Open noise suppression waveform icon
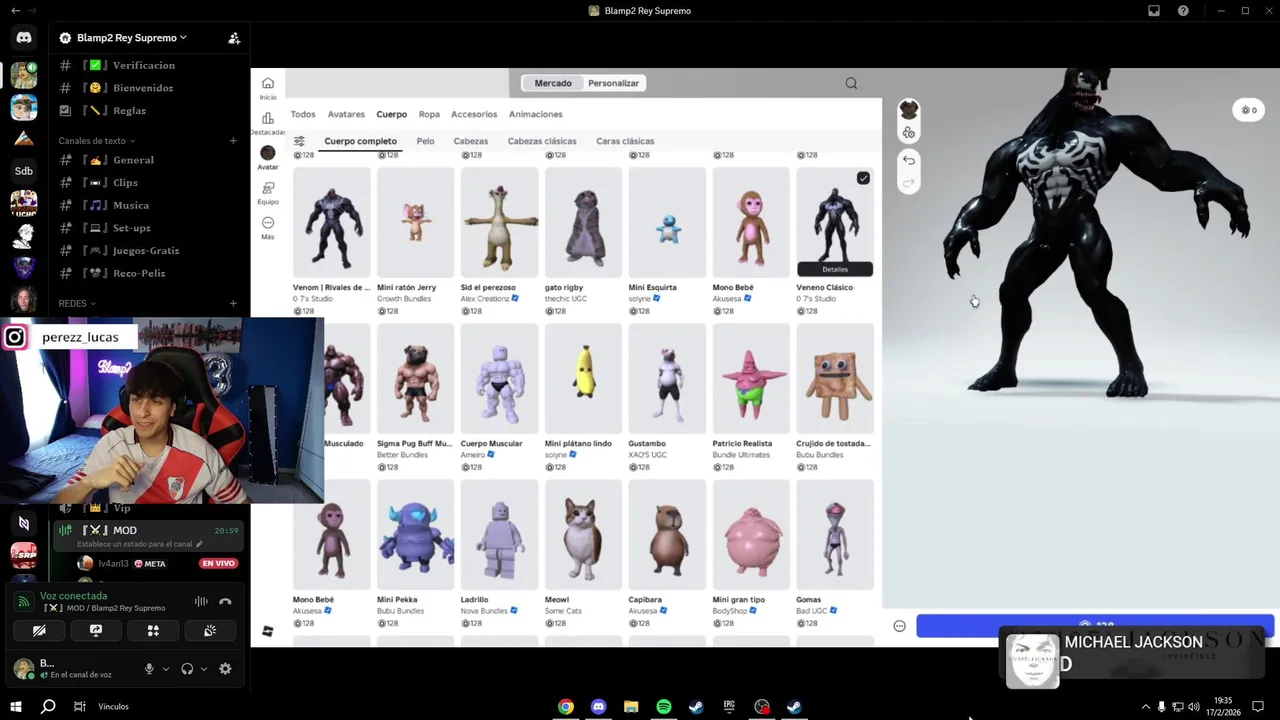 pyautogui.click(x=201, y=601)
